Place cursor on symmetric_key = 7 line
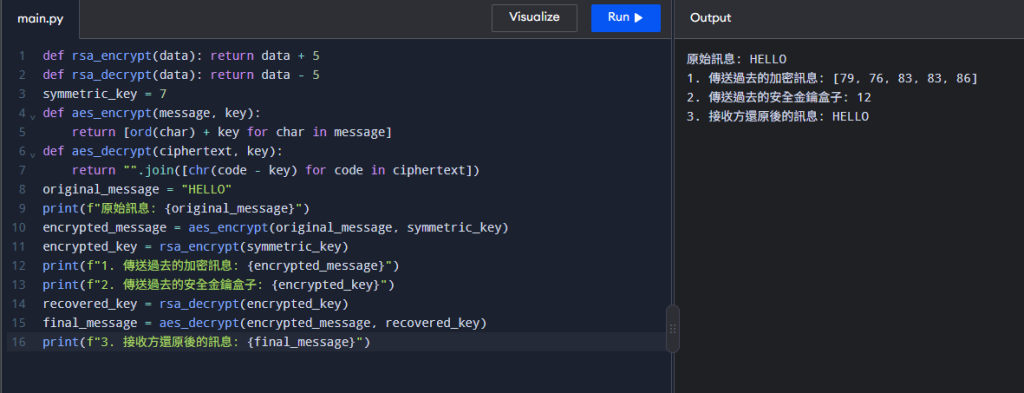The height and width of the screenshot is (393, 1024). tap(104, 94)
